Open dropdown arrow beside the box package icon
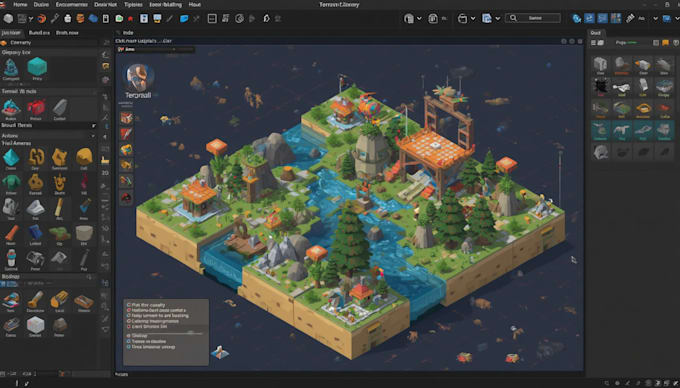The image size is (680, 388). tap(473, 19)
